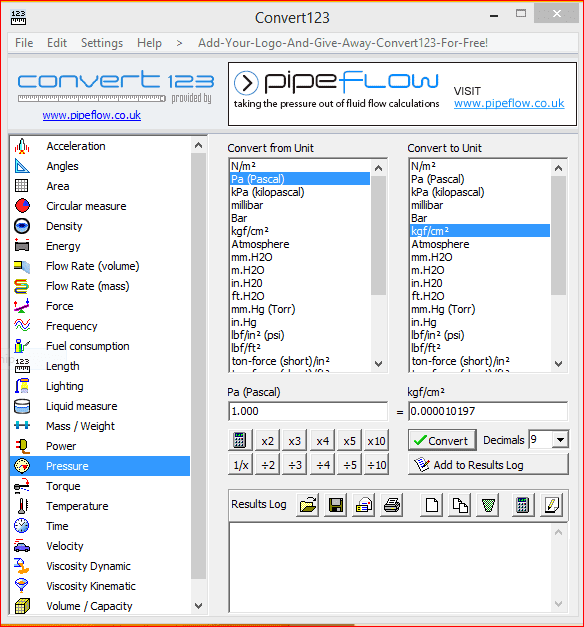Open the Frequency category
Image resolution: width=584 pixels, height=627 pixels.
point(100,326)
